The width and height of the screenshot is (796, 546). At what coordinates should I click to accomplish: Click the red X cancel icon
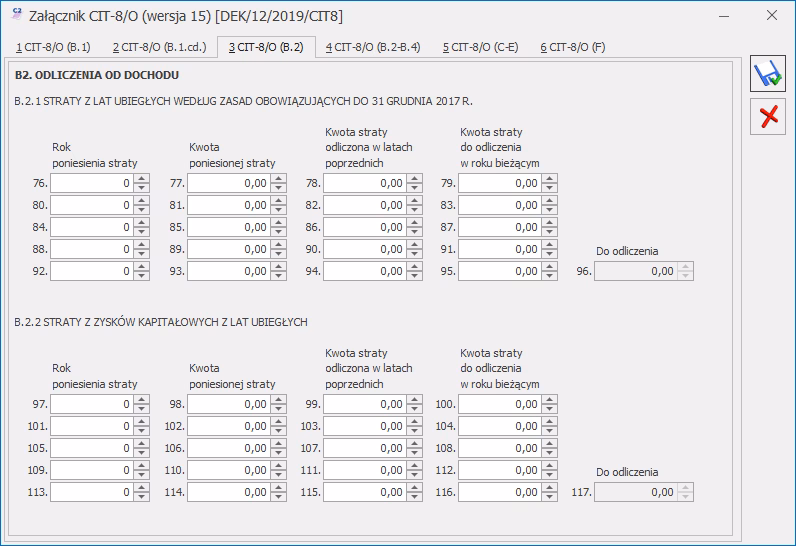[x=768, y=117]
